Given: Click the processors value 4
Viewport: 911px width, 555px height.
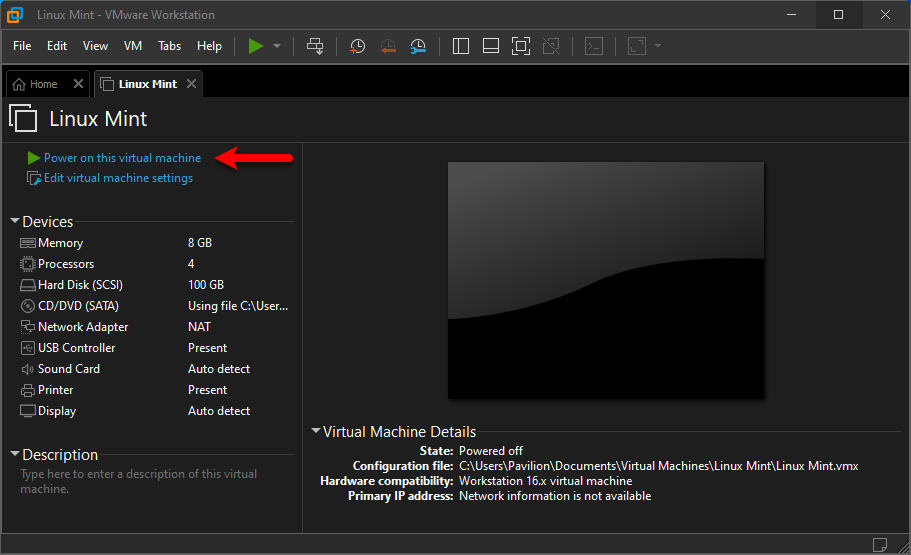Looking at the screenshot, I should pos(191,264).
